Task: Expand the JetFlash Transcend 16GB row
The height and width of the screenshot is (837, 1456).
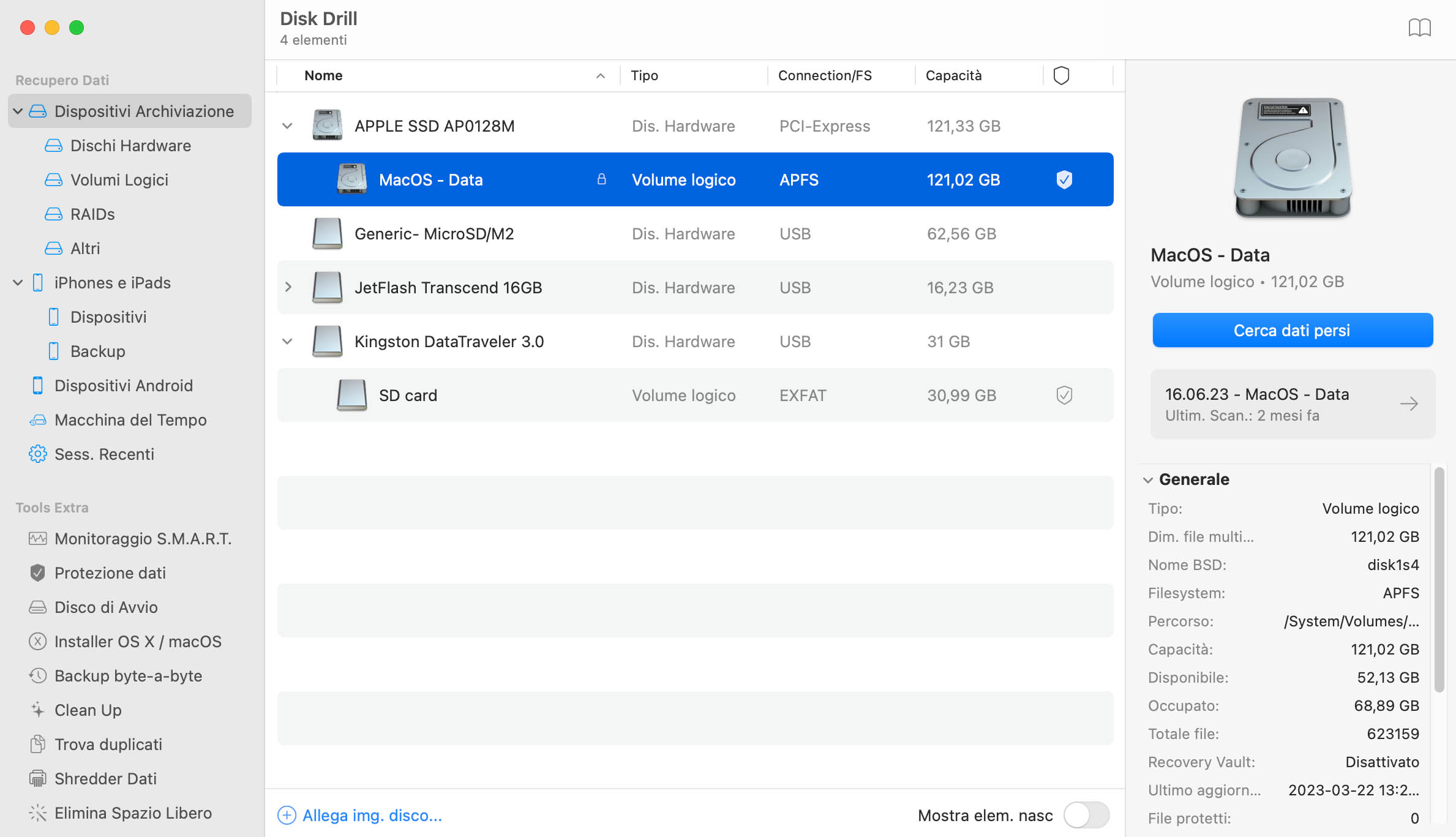Action: pyautogui.click(x=288, y=287)
